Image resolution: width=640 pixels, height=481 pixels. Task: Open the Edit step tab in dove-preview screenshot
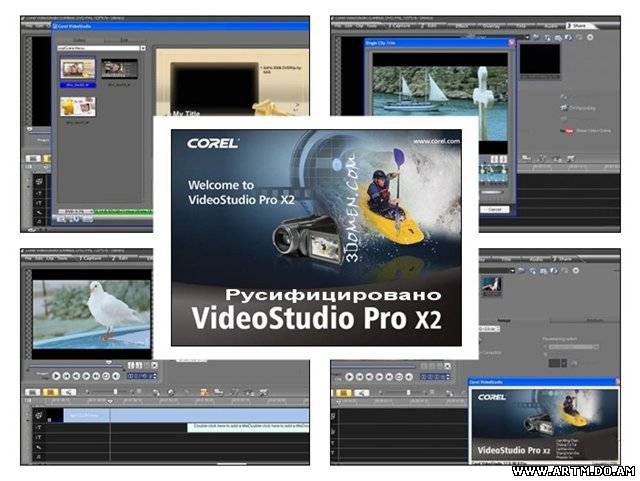click(x=120, y=258)
